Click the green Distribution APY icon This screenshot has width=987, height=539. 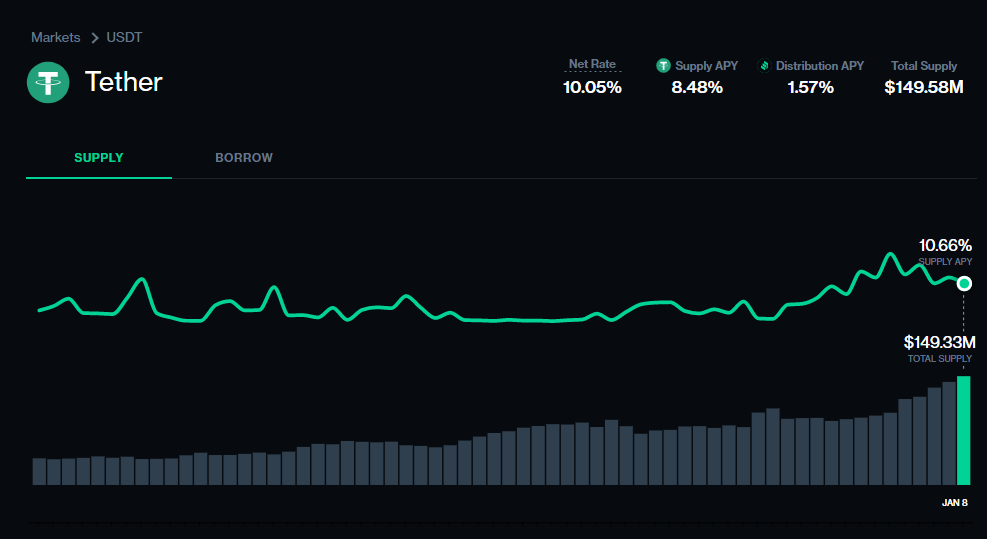(765, 66)
